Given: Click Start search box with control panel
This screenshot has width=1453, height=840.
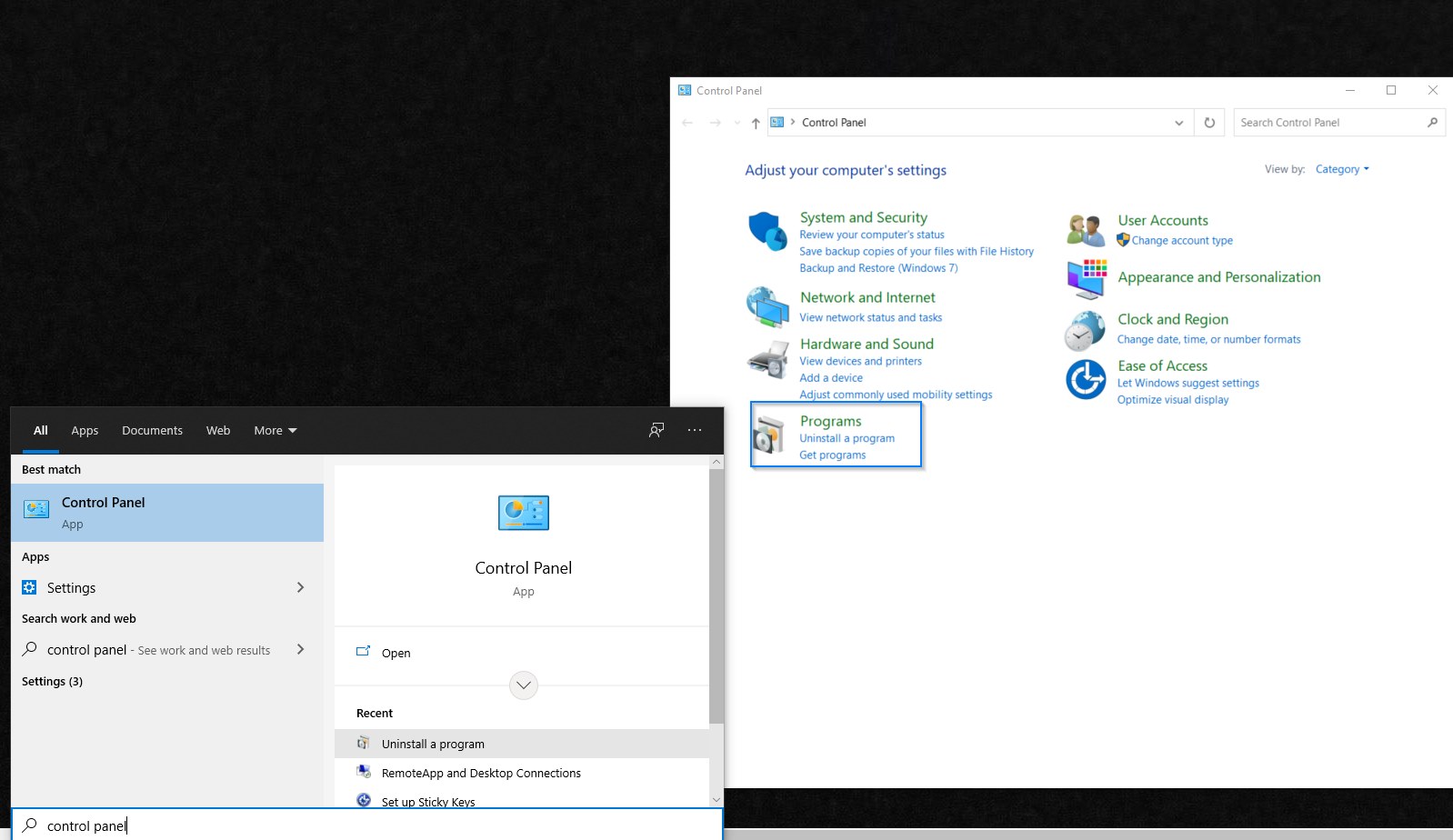Looking at the screenshot, I should point(367,825).
